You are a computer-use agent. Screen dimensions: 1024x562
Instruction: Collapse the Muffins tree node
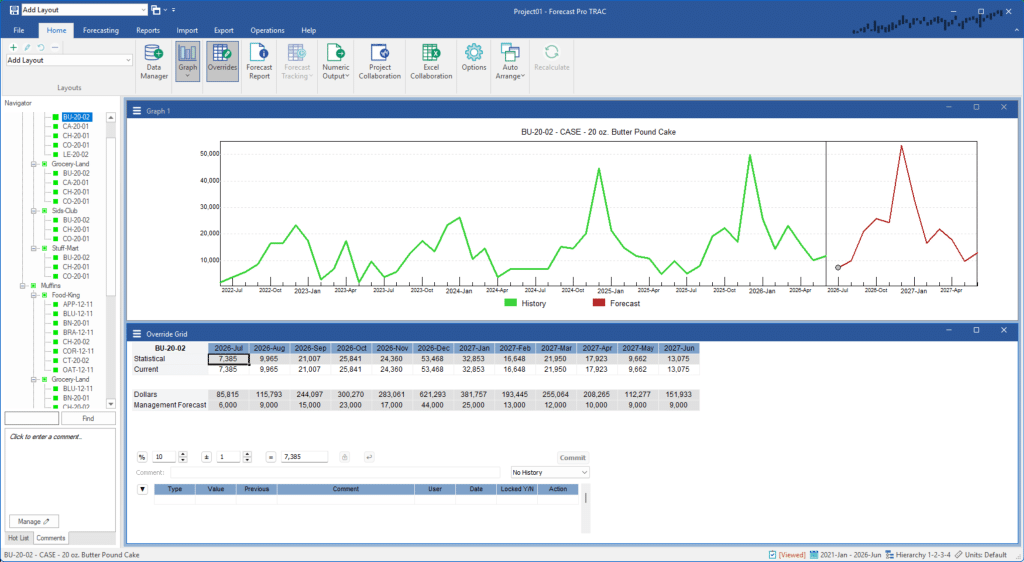pos(22,286)
